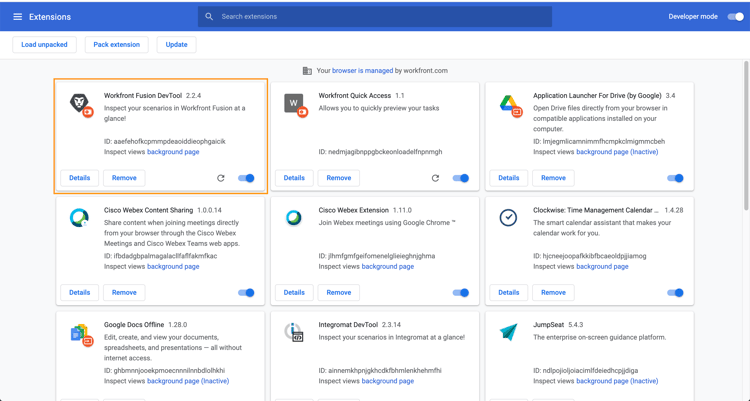Reload the Workfront Quick Access extension
Viewport: 750px width, 401px height.
435,178
